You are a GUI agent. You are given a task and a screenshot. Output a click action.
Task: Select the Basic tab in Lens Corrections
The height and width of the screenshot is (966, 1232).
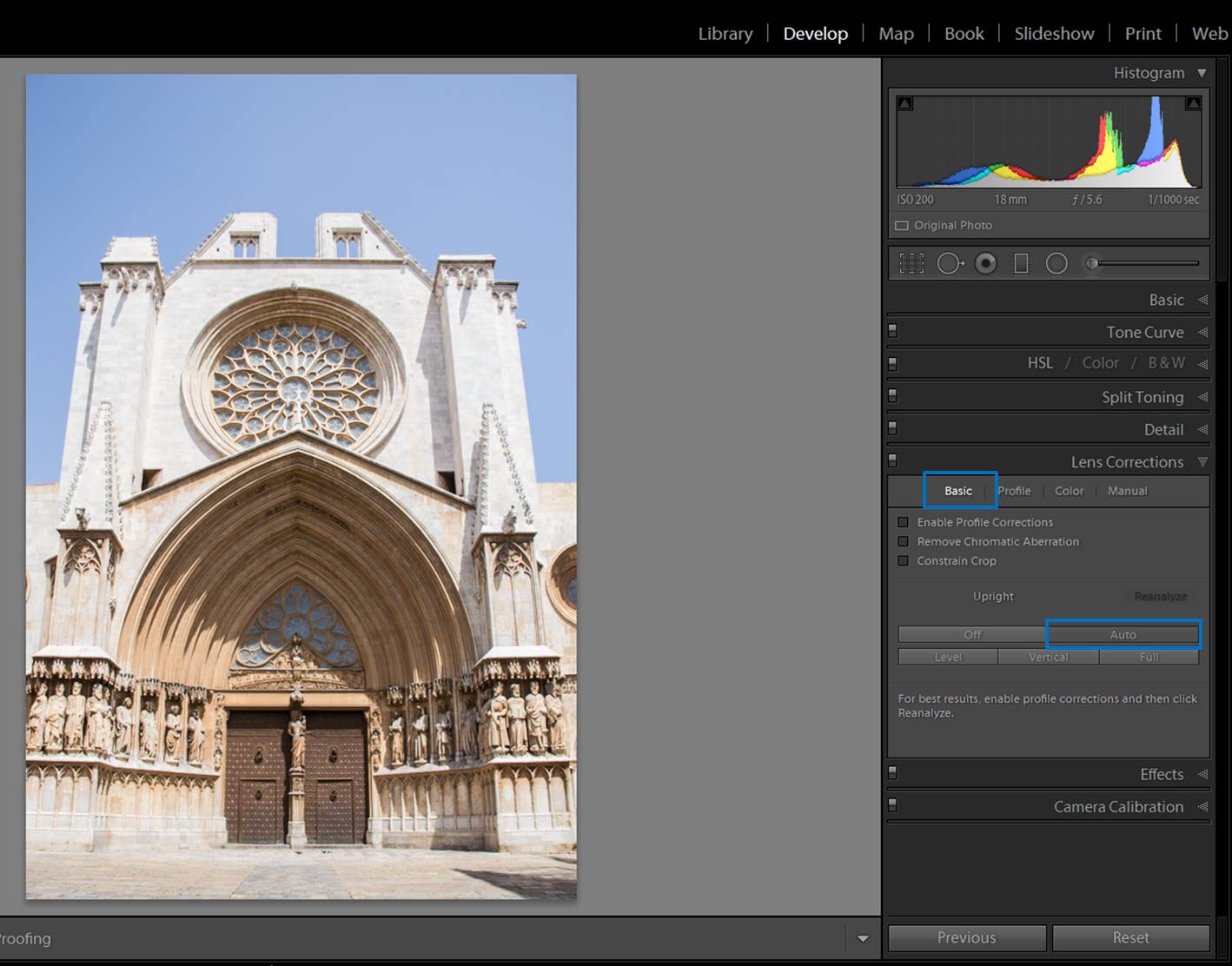point(958,491)
